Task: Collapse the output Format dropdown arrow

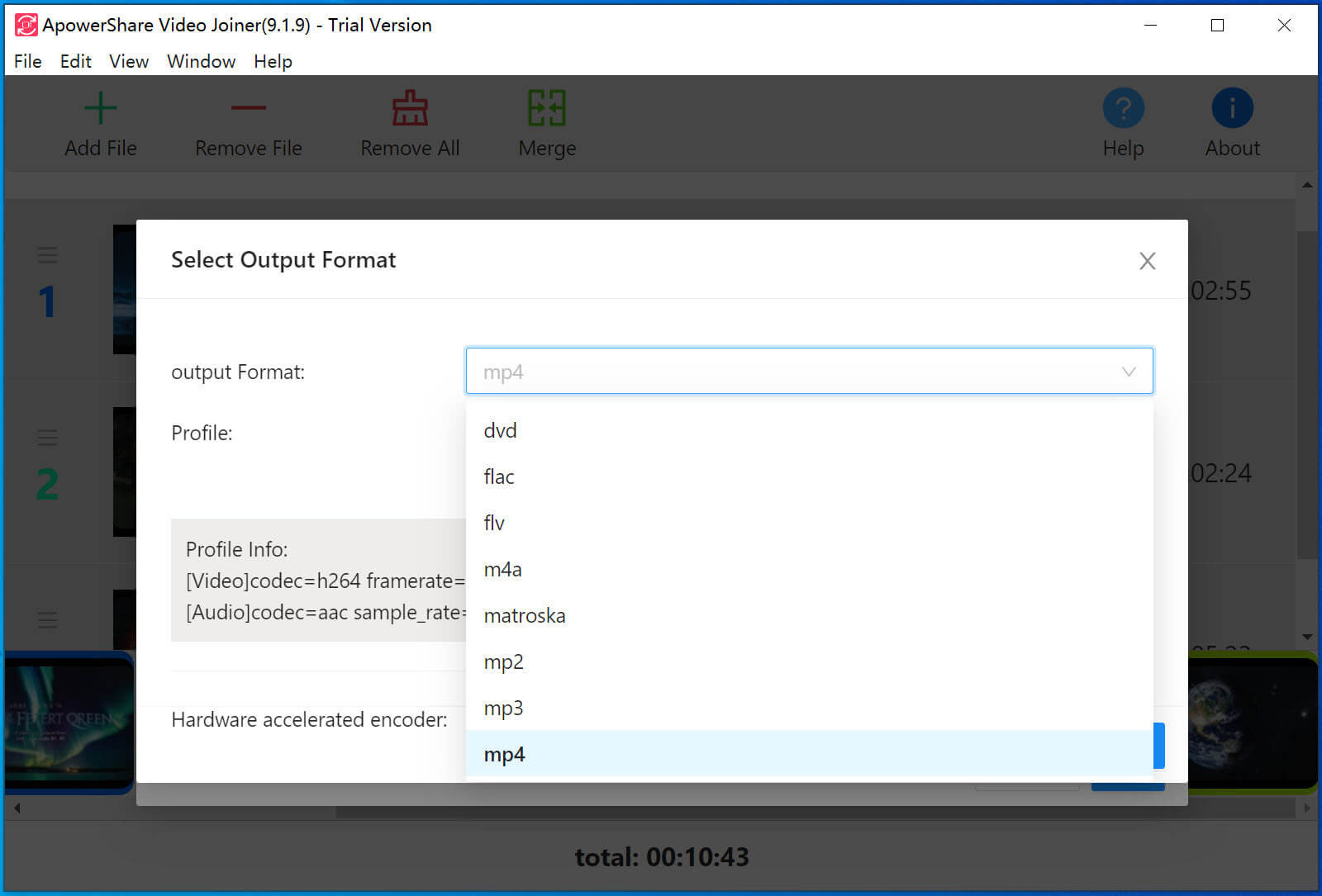Action: point(1129,372)
